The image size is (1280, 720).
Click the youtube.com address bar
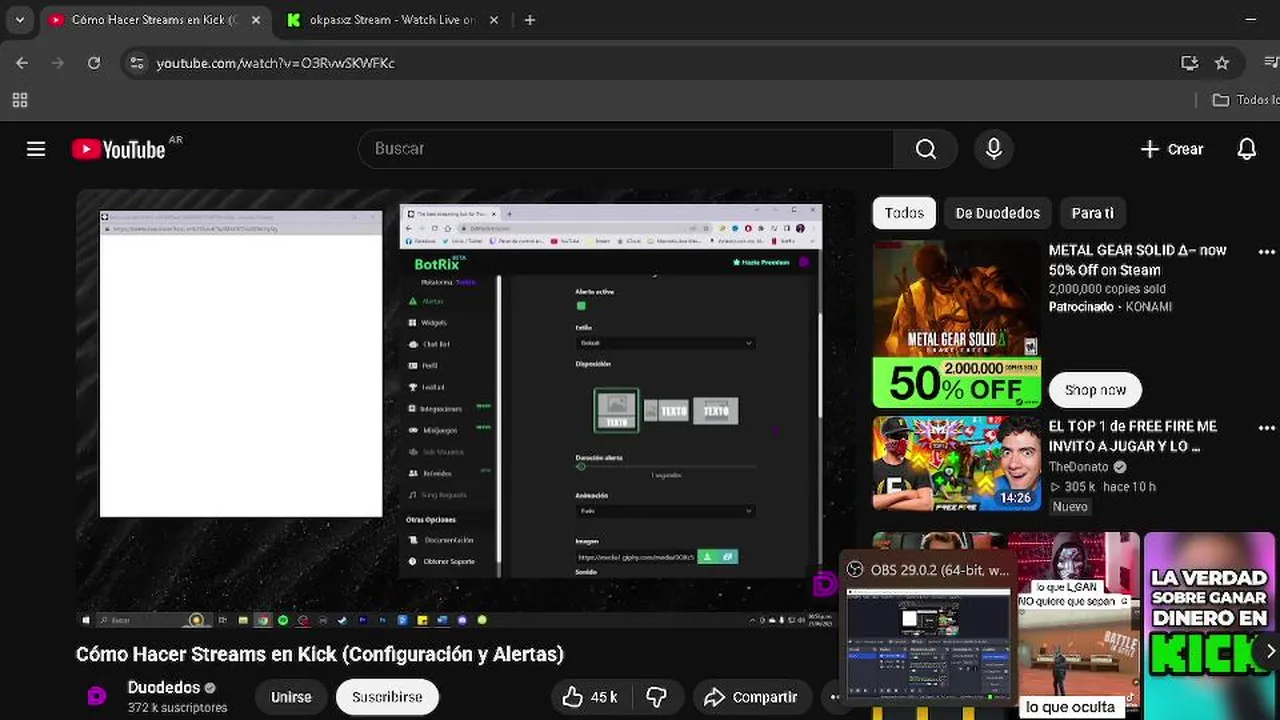pos(660,63)
